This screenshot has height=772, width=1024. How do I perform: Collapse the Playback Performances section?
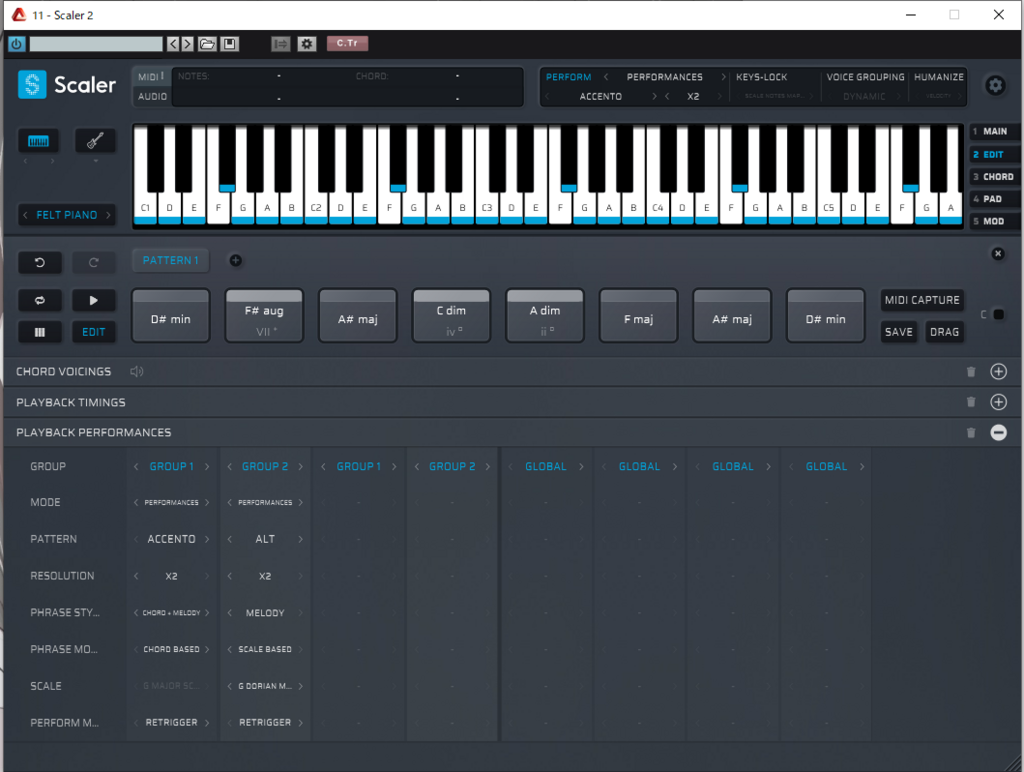999,432
